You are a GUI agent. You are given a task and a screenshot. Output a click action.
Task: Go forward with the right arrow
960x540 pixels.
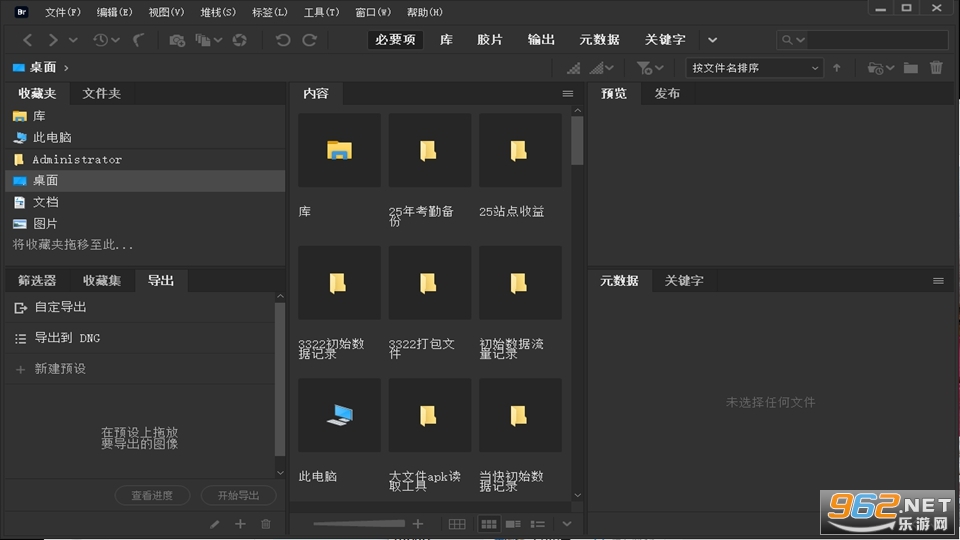53,40
